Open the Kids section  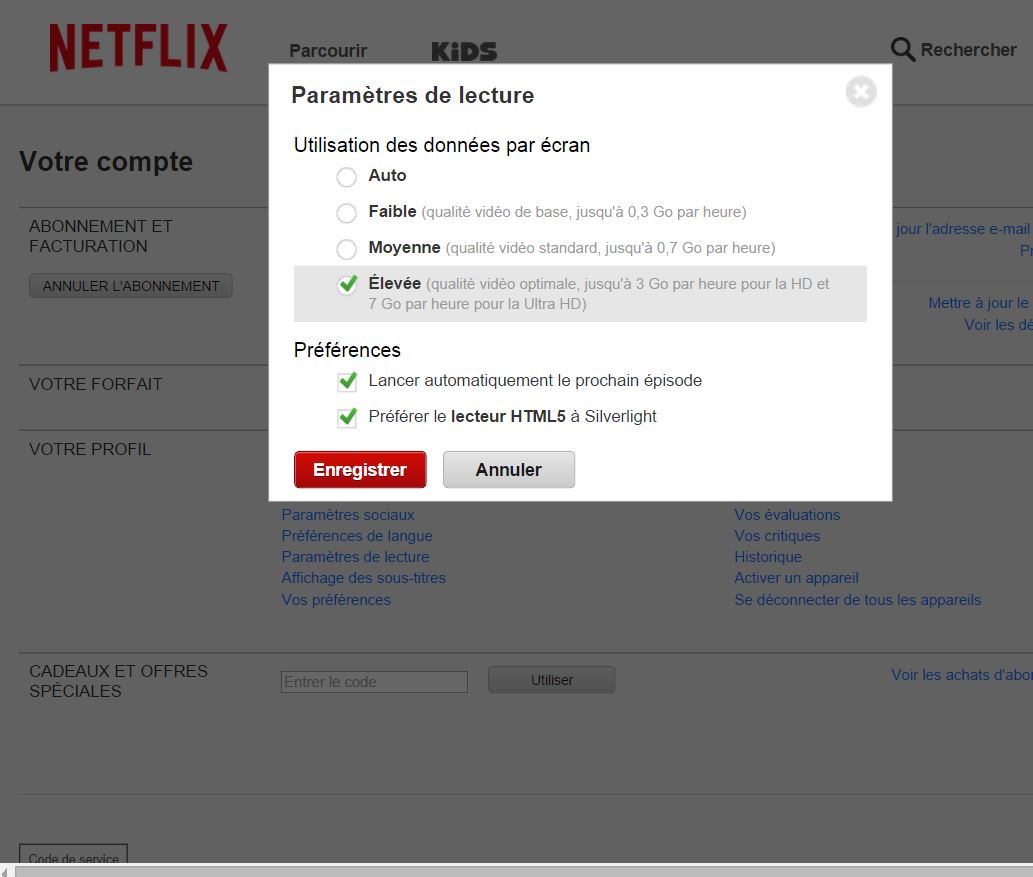tap(464, 51)
